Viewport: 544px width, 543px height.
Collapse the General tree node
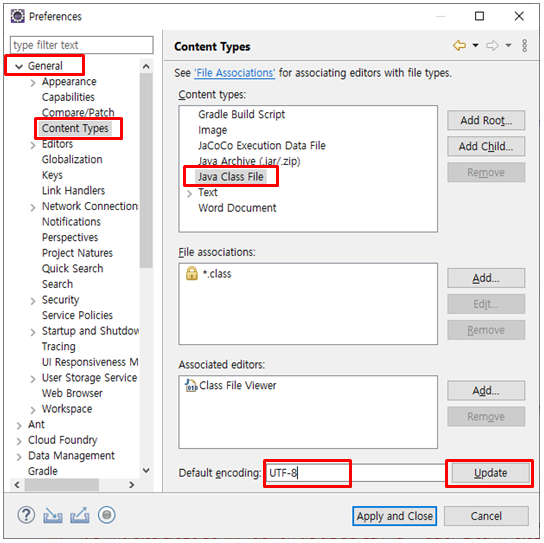(x=19, y=66)
